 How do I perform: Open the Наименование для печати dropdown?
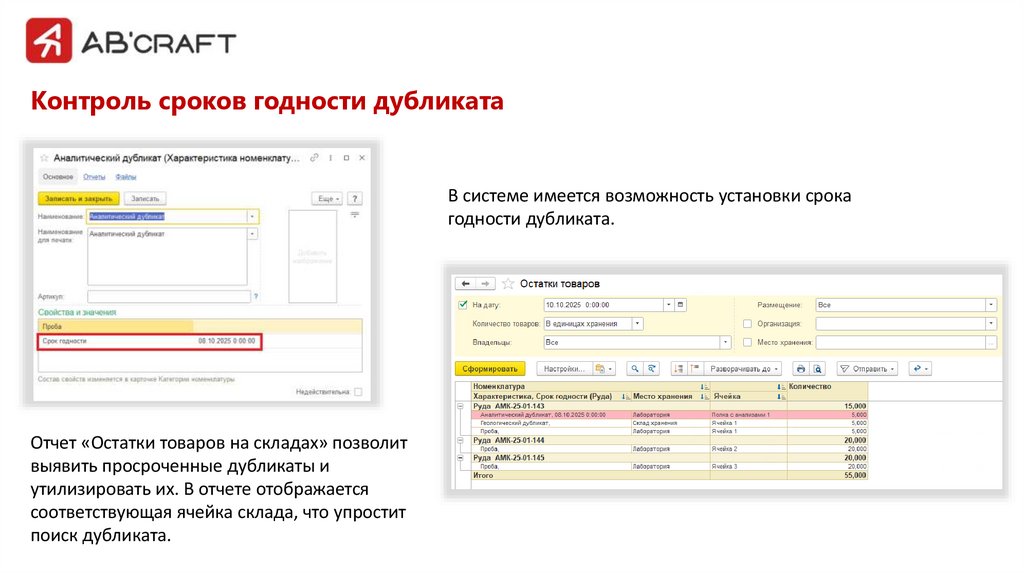252,234
